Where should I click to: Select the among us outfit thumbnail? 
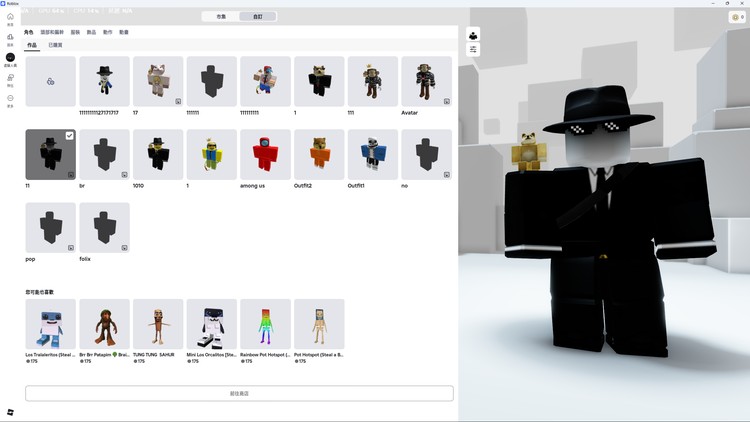pos(265,154)
